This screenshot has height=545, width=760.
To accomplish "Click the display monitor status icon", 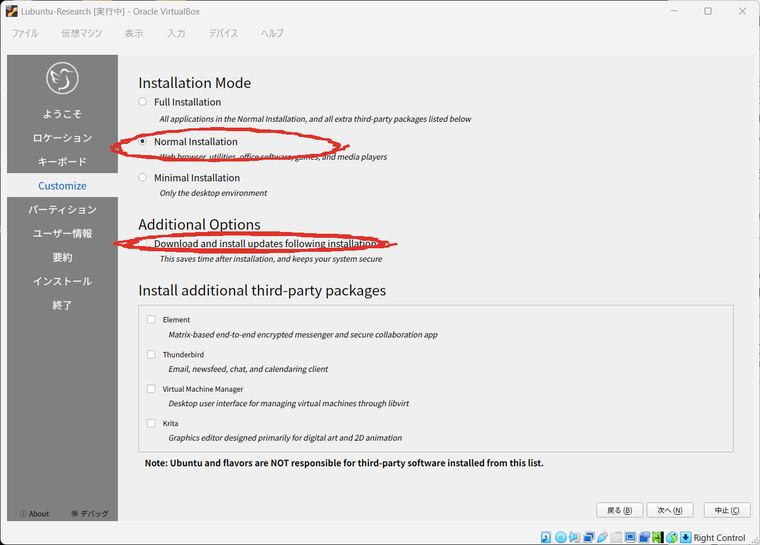I will 630,537.
